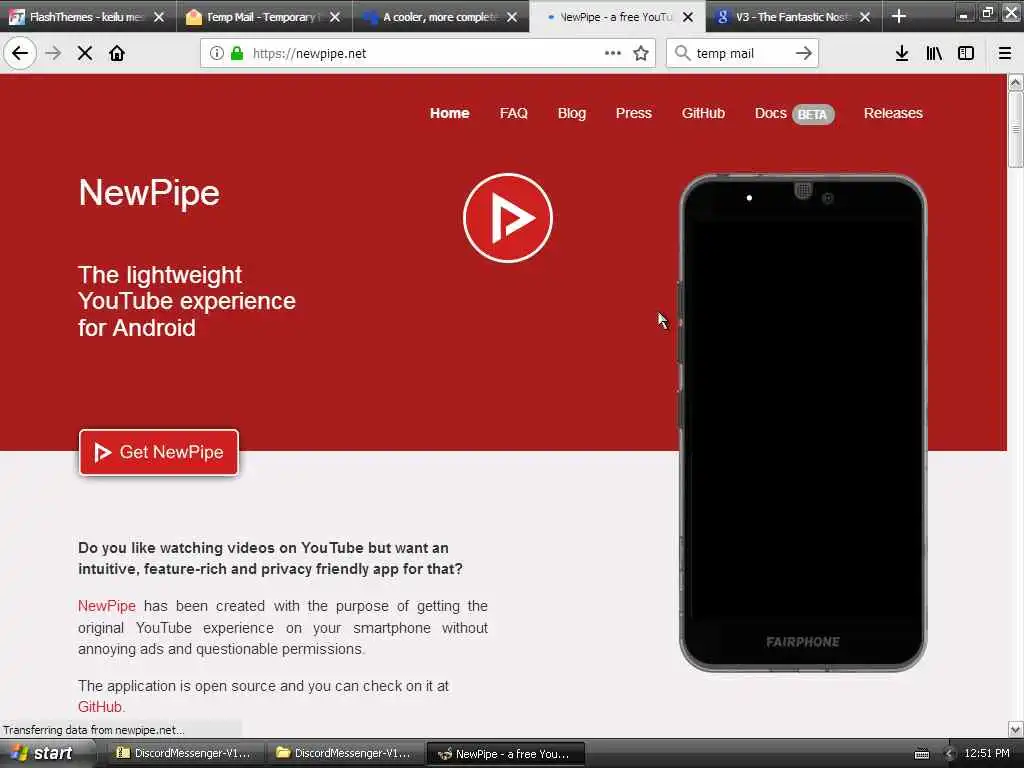Click the NewPipe play logo
The height and width of the screenshot is (768, 1024).
tap(508, 218)
